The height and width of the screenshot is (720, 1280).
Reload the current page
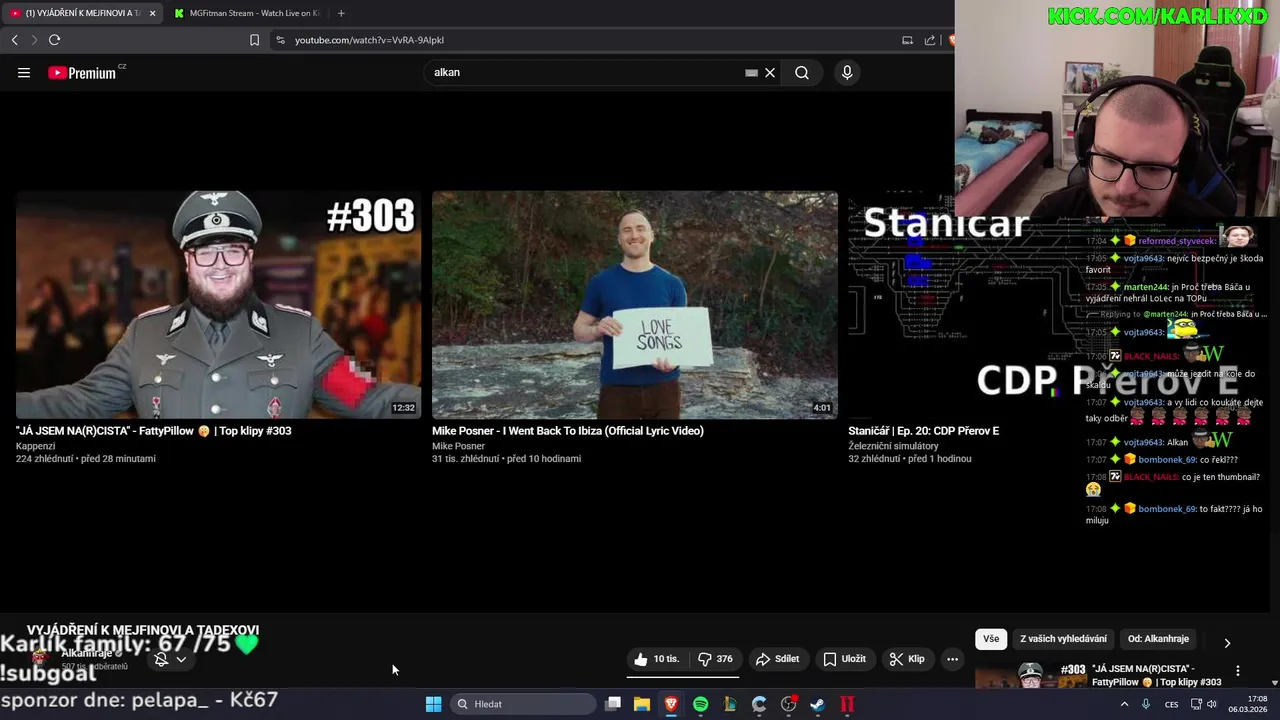pyautogui.click(x=54, y=40)
